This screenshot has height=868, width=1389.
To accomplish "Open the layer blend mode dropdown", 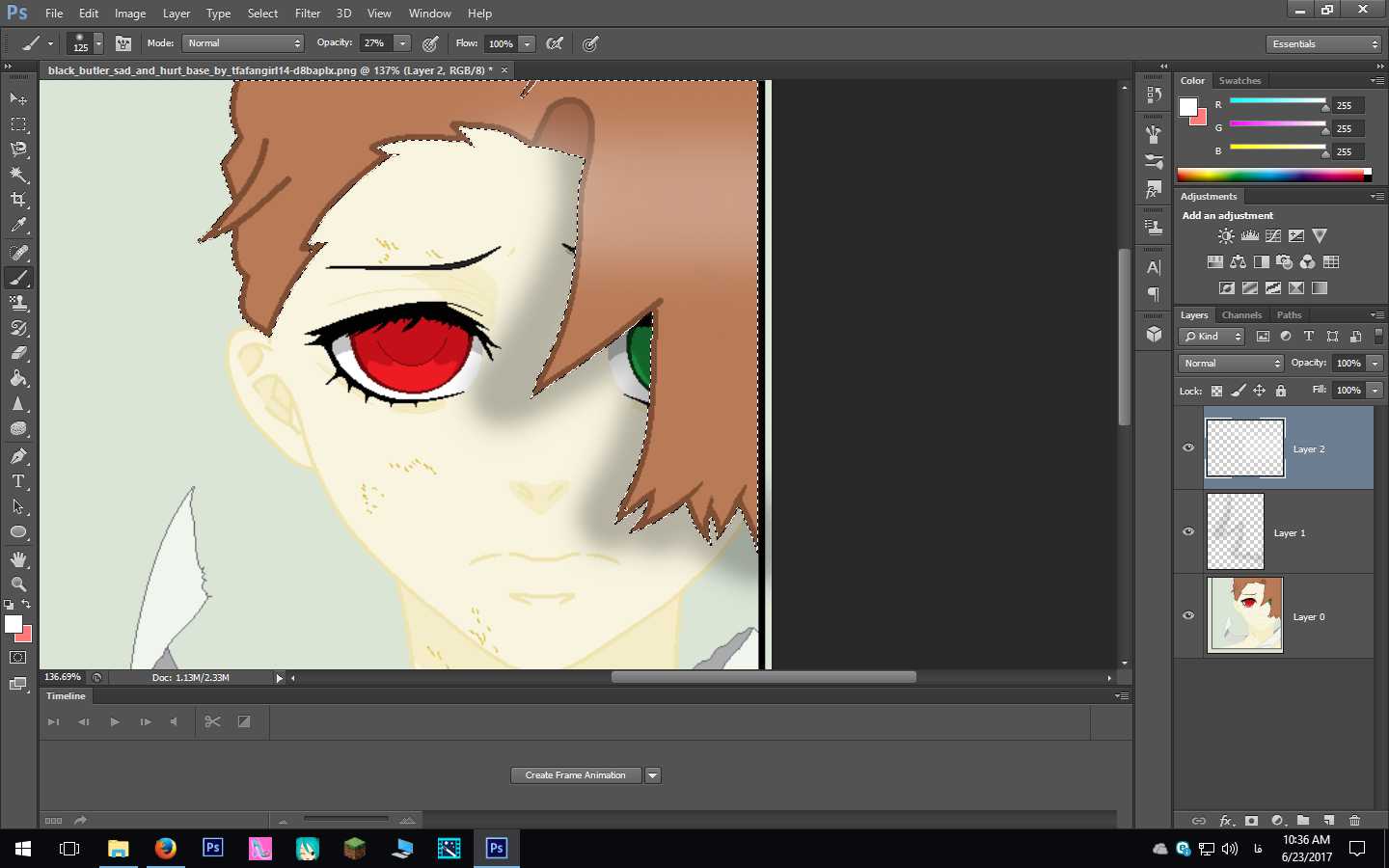I will (x=1231, y=364).
